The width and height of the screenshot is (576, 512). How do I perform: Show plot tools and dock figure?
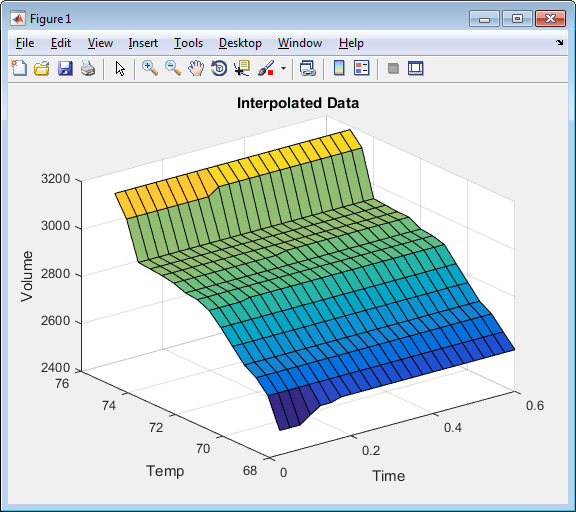tap(416, 68)
